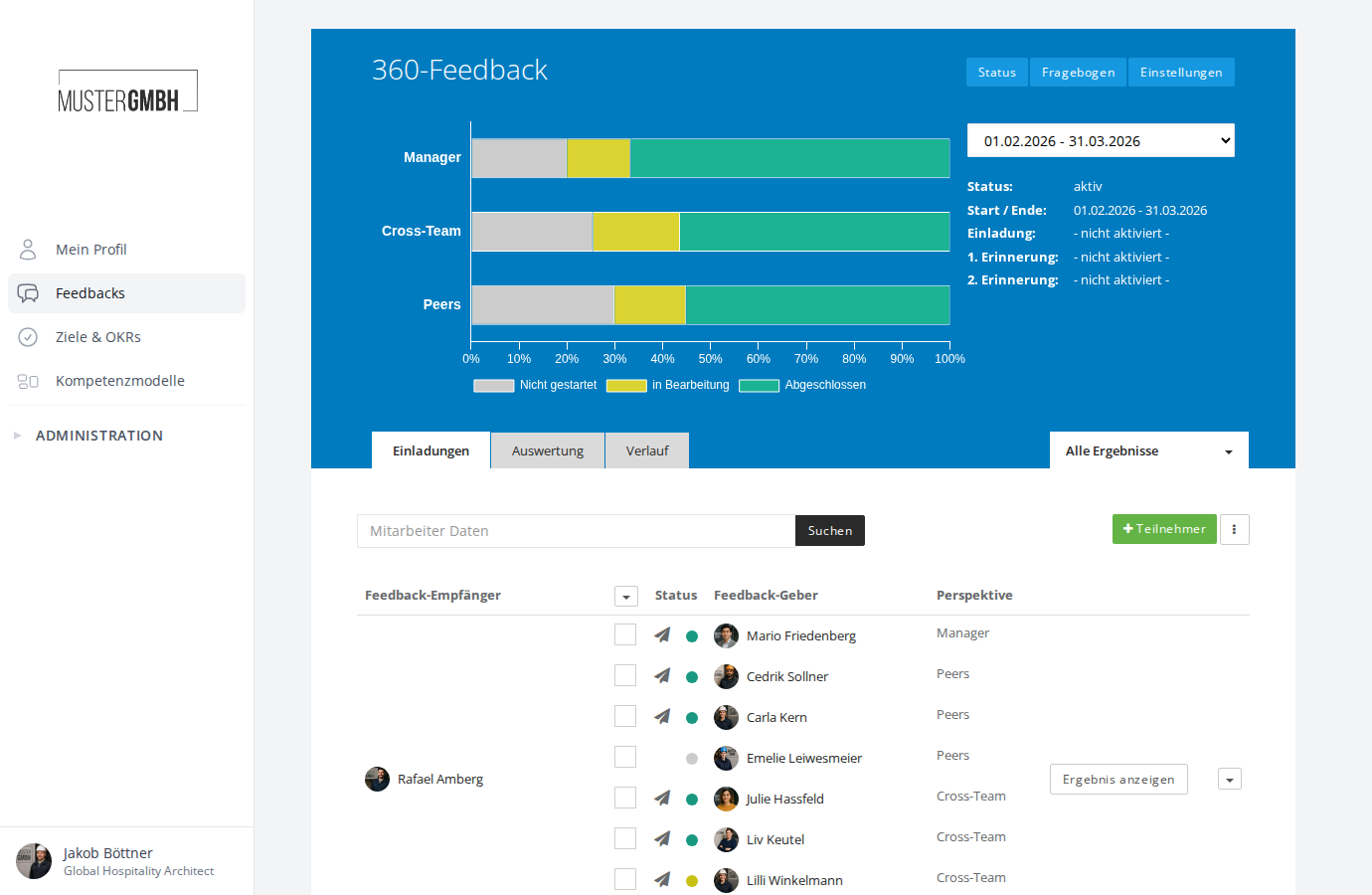Viewport: 1372px width, 895px height.
Task: Switch to the Verlauf tab
Action: click(647, 450)
